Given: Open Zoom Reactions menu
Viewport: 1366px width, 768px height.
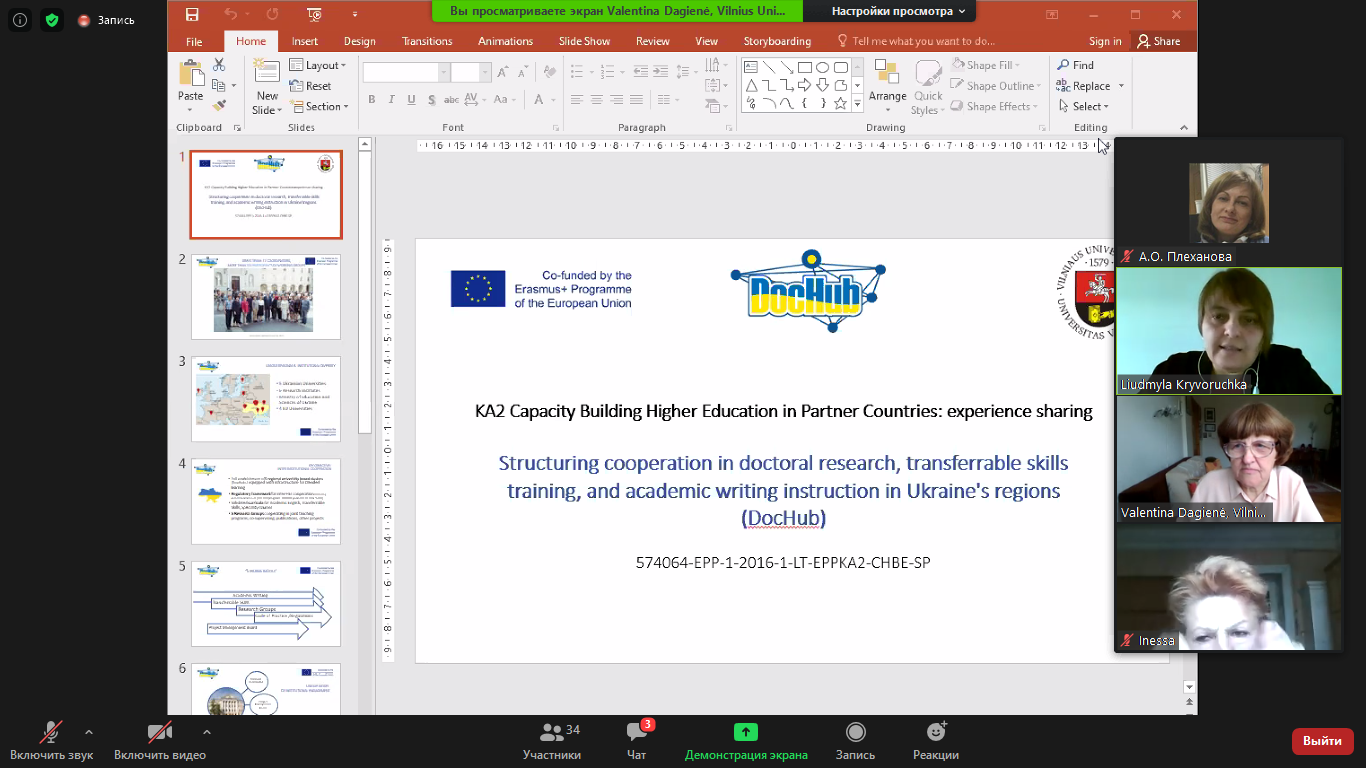Looking at the screenshot, I should click(936, 742).
